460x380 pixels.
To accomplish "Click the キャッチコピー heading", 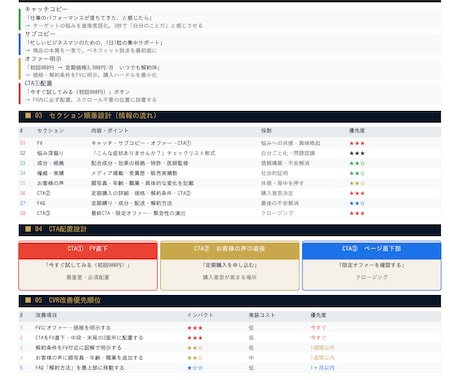I will (46, 9).
